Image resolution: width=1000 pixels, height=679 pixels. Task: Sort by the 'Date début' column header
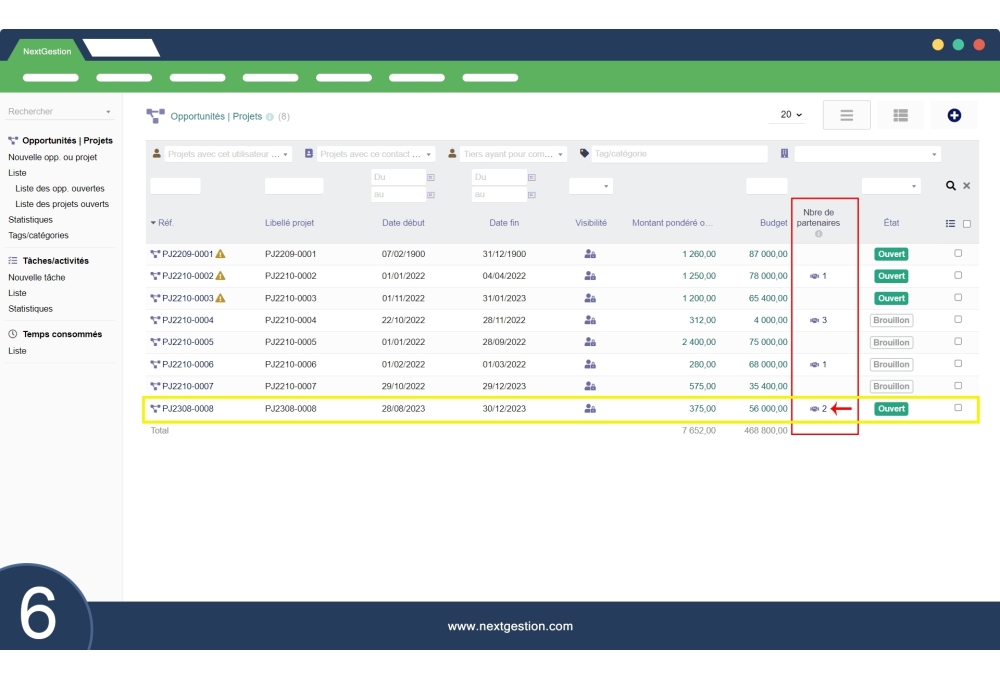coord(403,223)
